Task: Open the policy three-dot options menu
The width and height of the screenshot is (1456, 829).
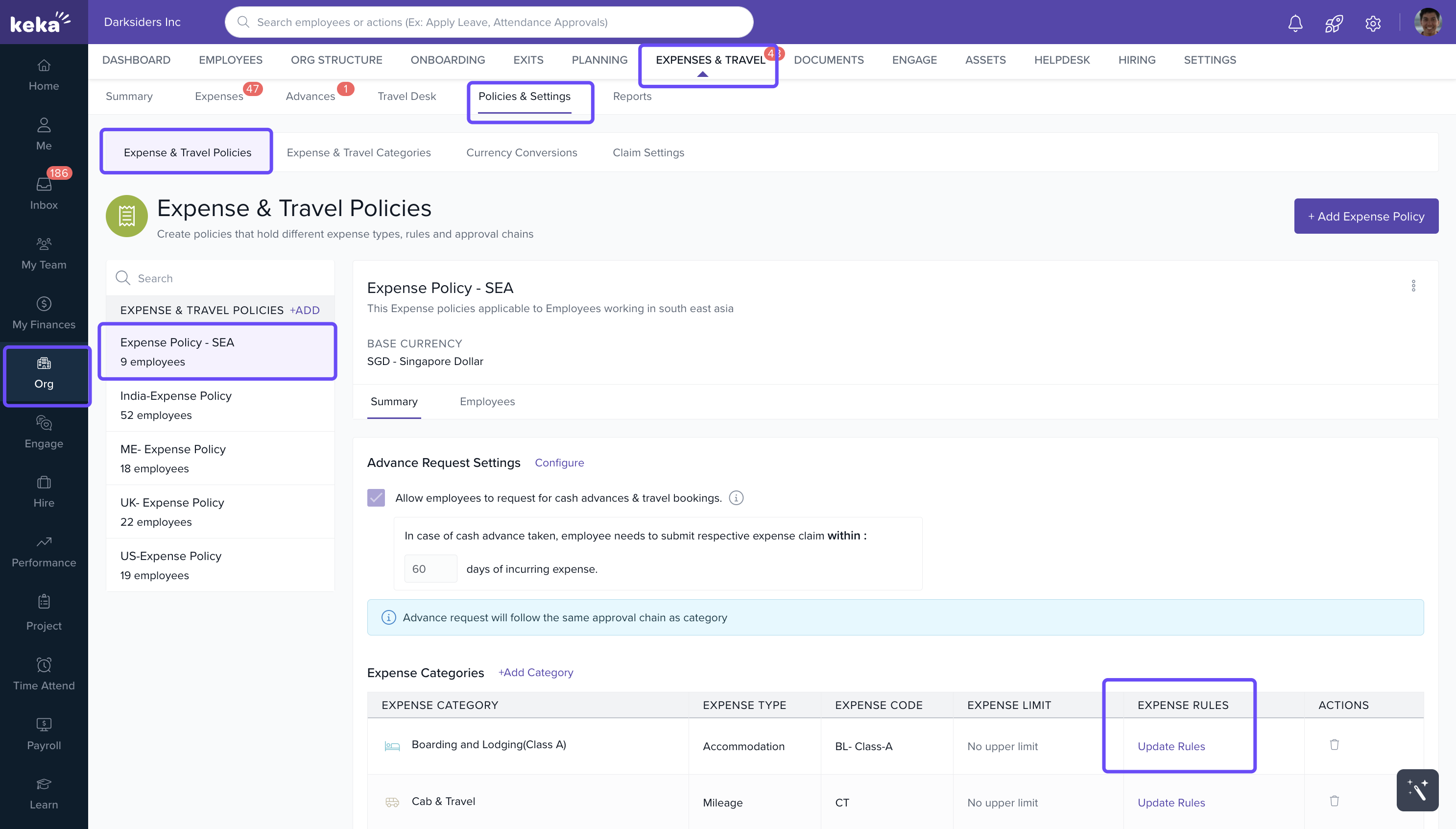Action: click(x=1413, y=286)
